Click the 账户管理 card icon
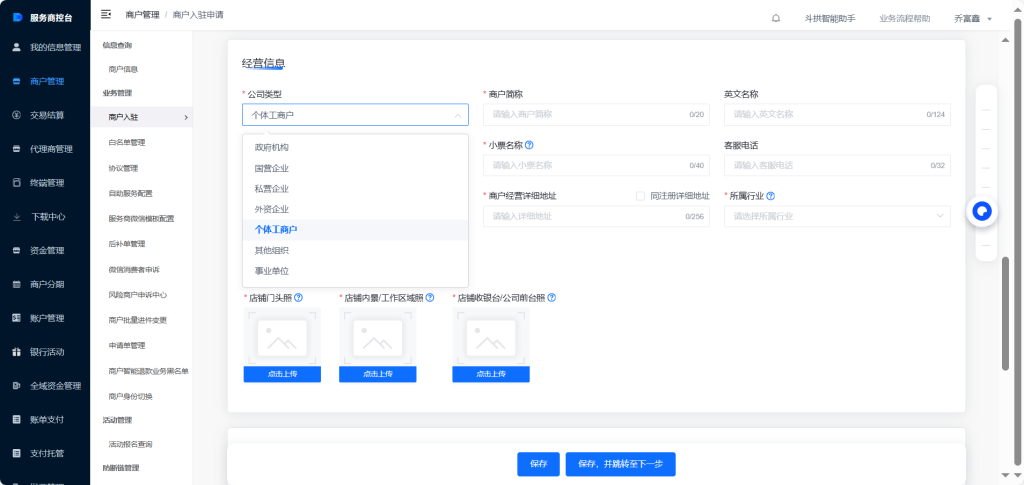 point(17,318)
